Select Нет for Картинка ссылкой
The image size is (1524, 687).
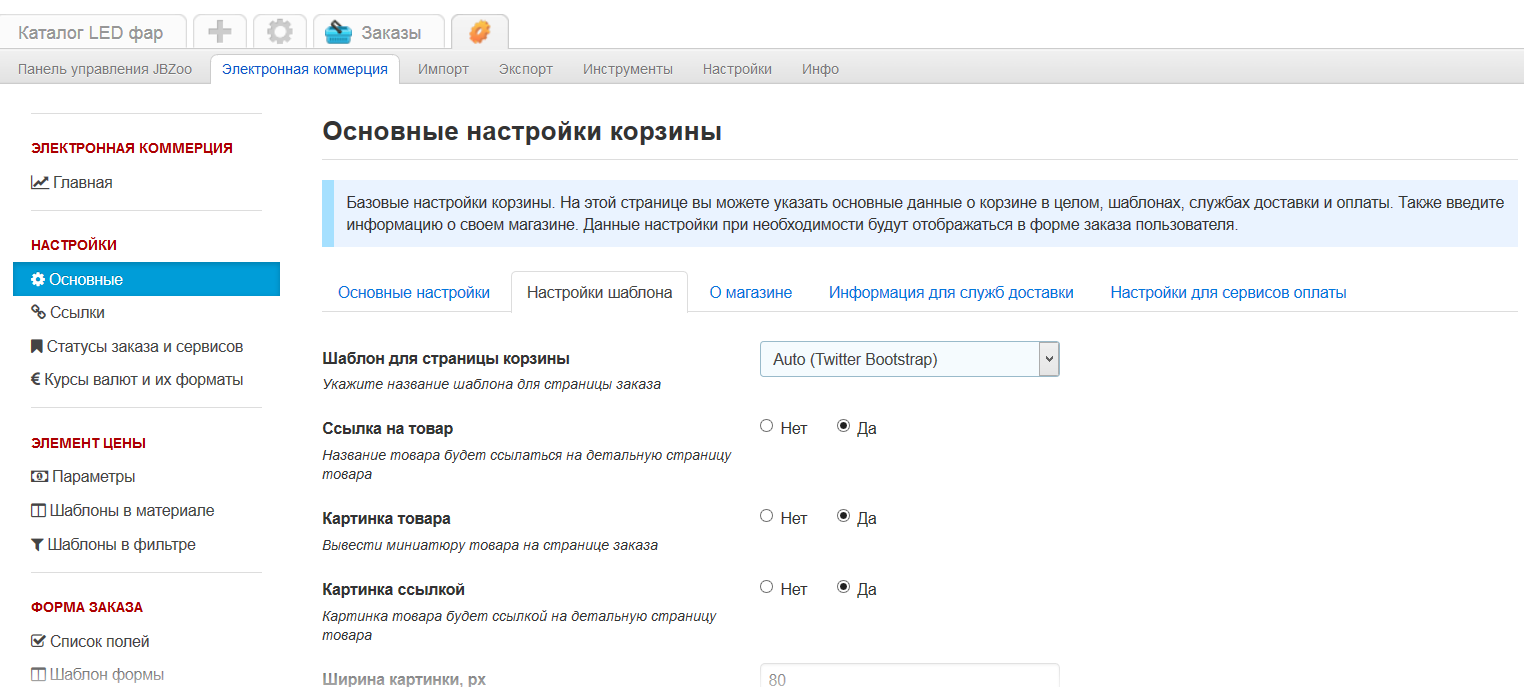click(x=767, y=588)
